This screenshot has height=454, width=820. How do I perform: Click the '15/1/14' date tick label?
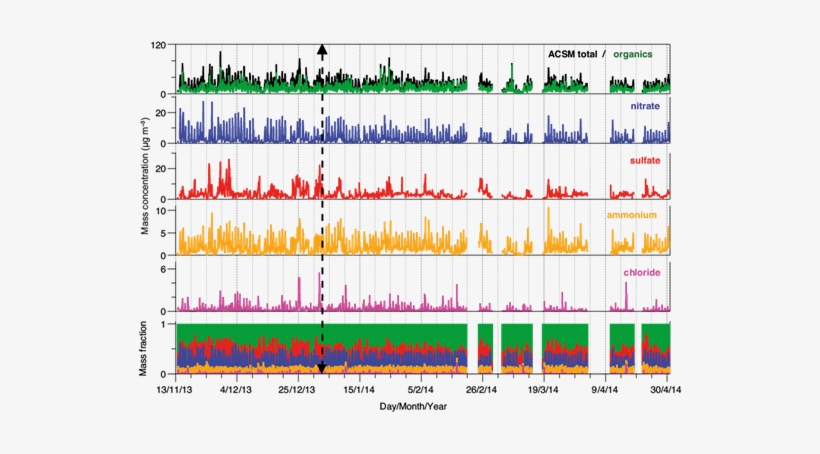[x=359, y=390]
